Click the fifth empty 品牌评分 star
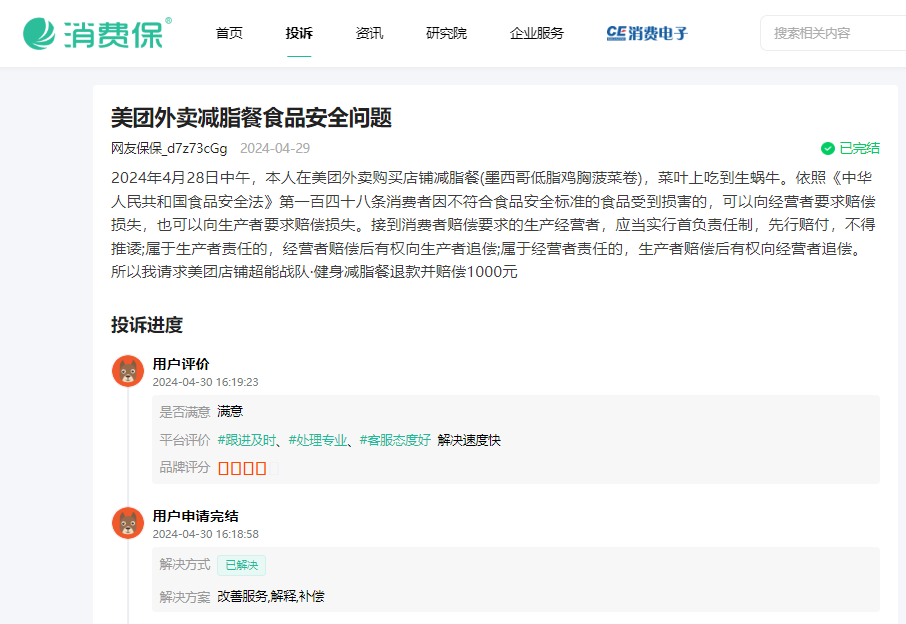The image size is (906, 624). coord(273,468)
